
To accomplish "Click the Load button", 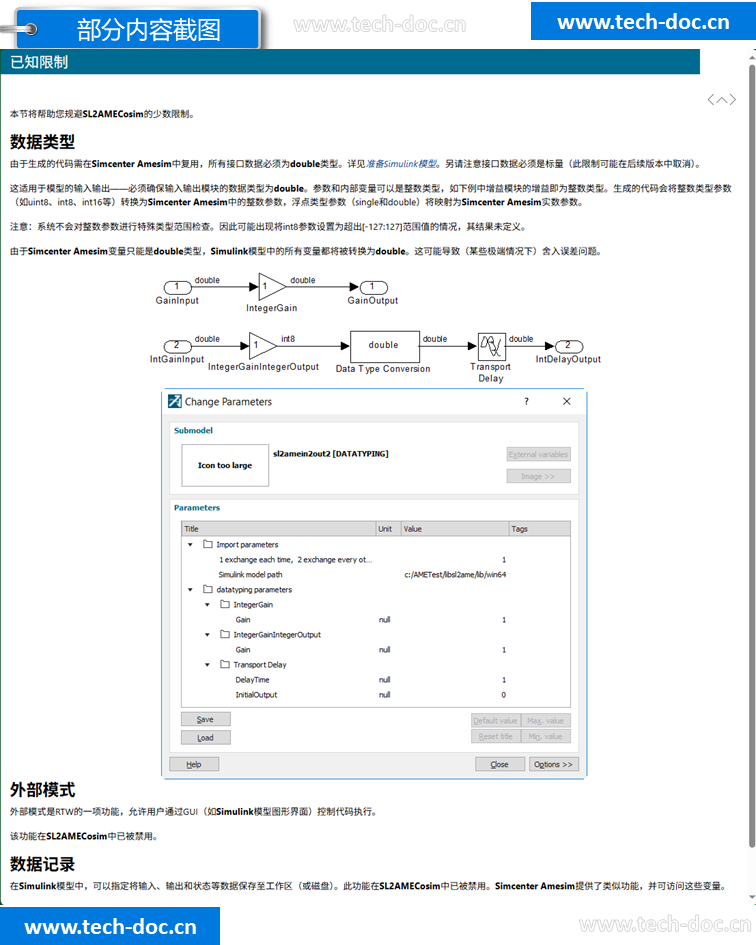I will 206,738.
